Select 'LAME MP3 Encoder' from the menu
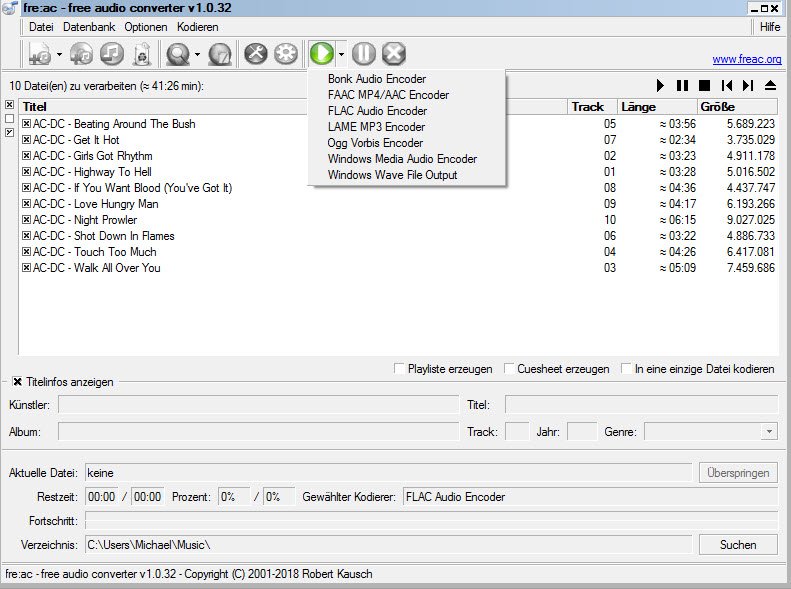Viewport: 791px width, 589px height. 376,127
